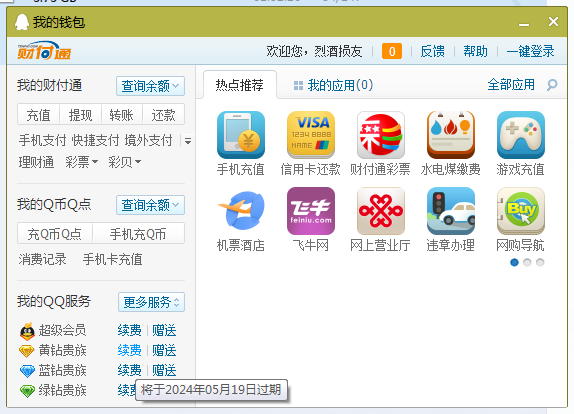Click the 我的Q币Q点 heading
574x414 pixels.
click(54, 204)
